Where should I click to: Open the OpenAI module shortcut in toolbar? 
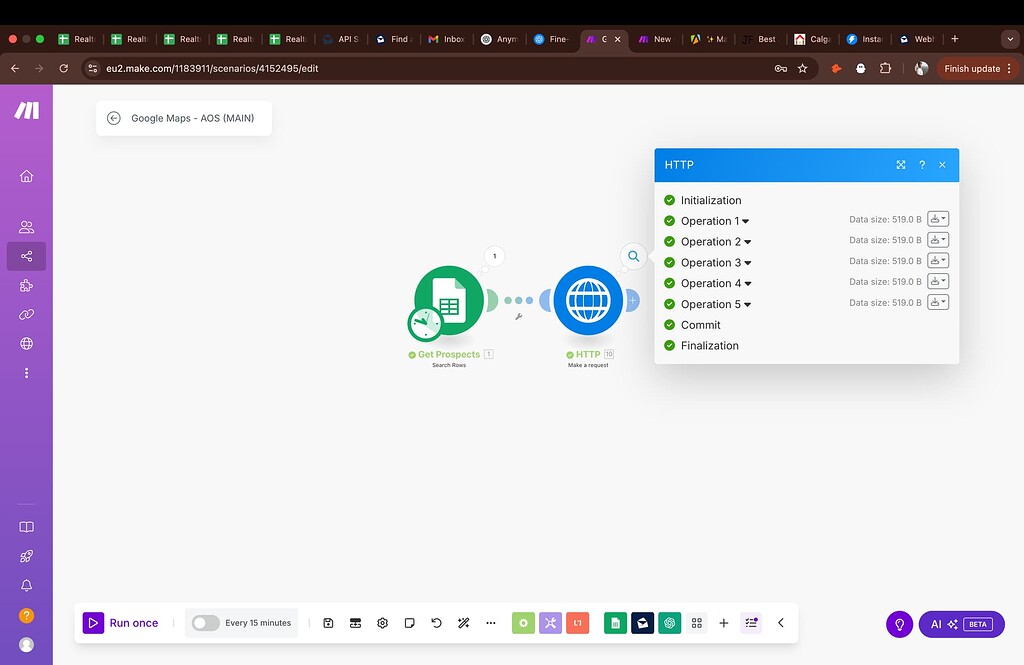coord(670,622)
